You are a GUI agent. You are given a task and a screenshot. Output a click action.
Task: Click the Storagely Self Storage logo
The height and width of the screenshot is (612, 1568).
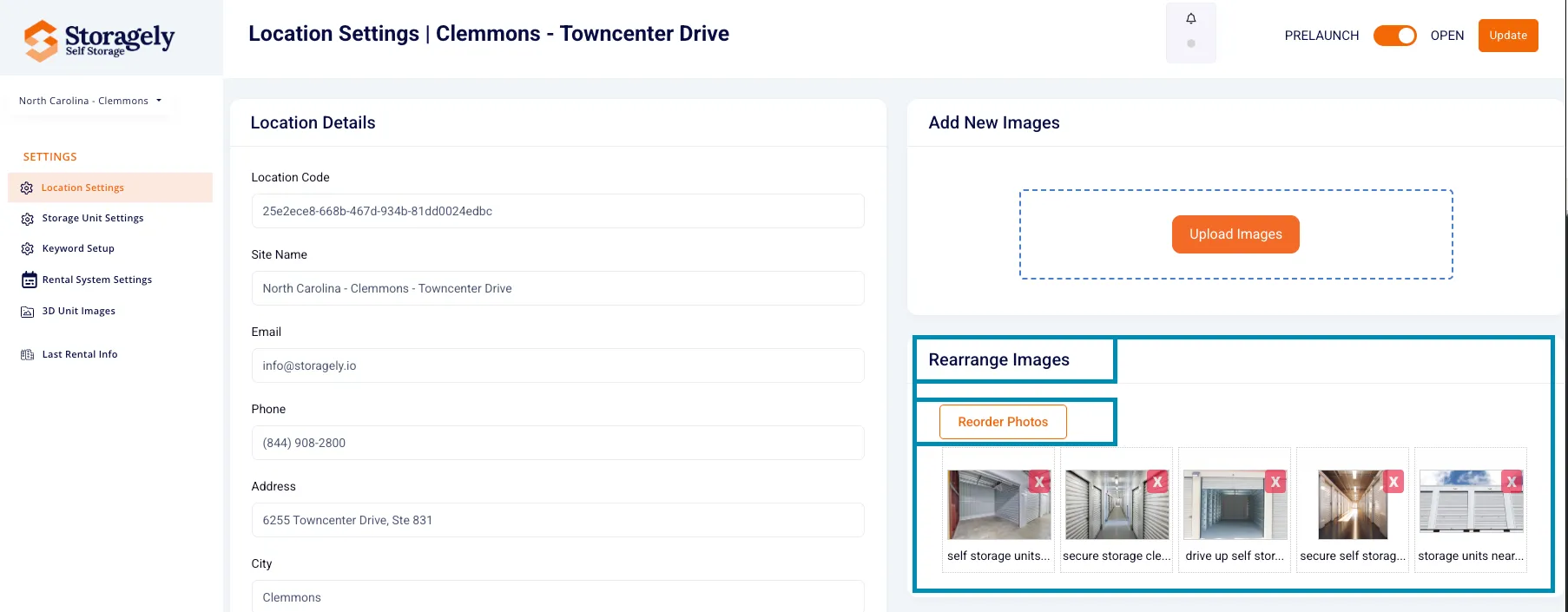[99, 40]
